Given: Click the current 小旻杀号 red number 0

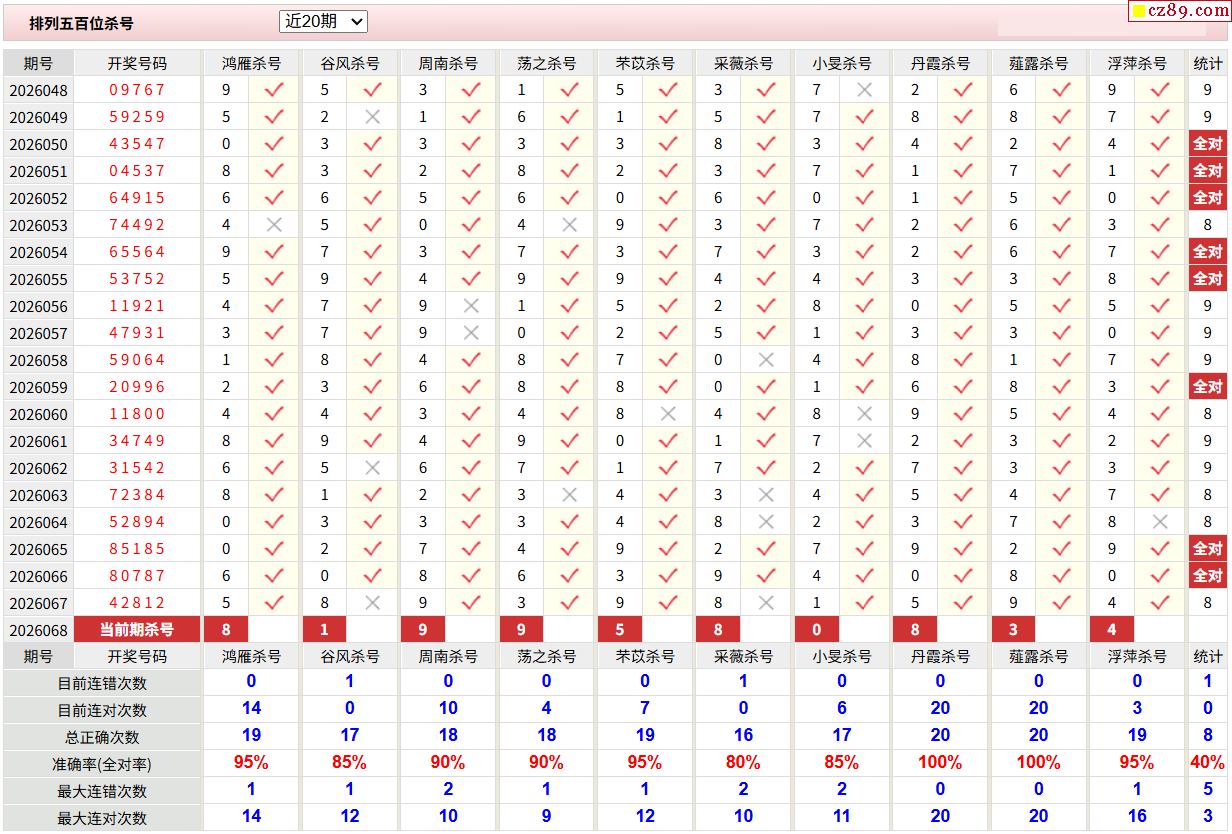Looking at the screenshot, I should (817, 629).
